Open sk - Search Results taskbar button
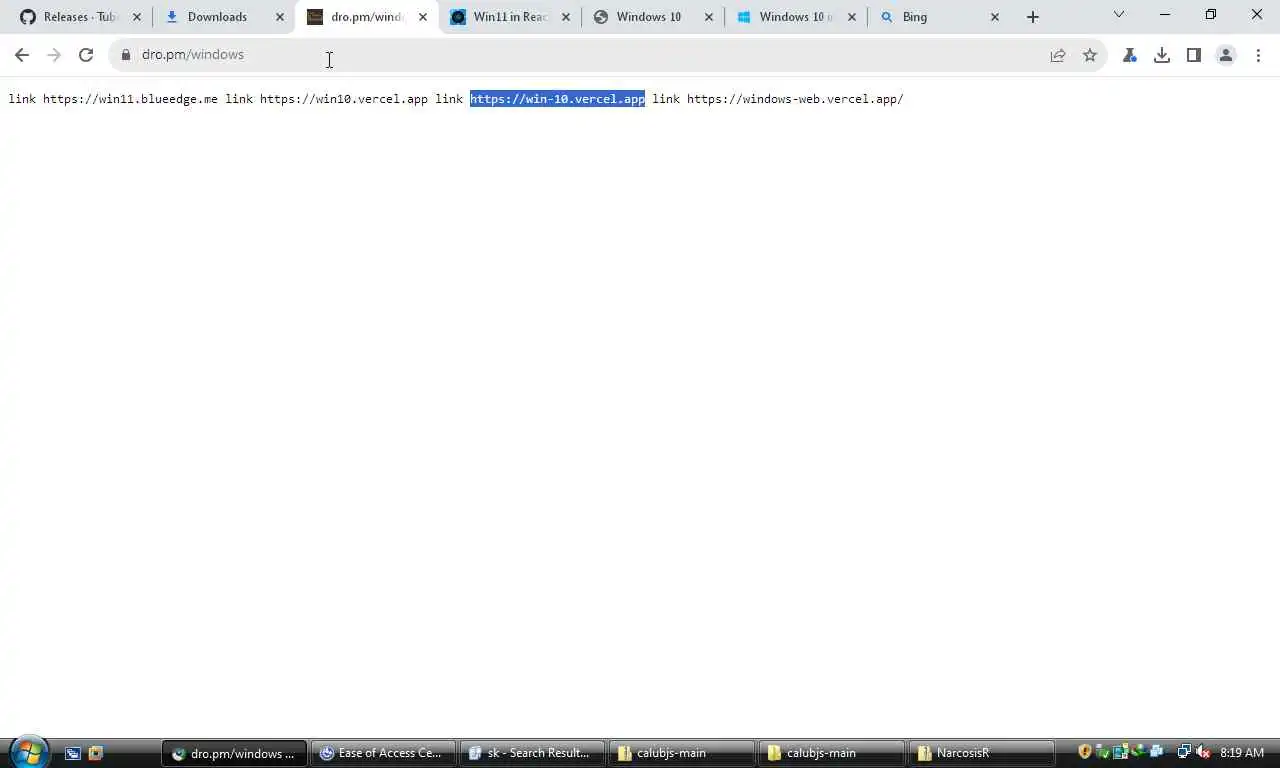 click(x=532, y=753)
